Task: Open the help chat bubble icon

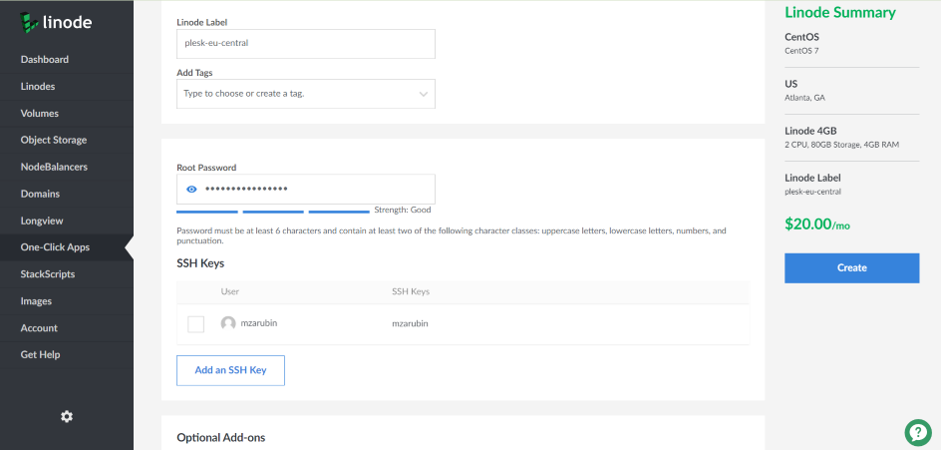Action: 918,432
